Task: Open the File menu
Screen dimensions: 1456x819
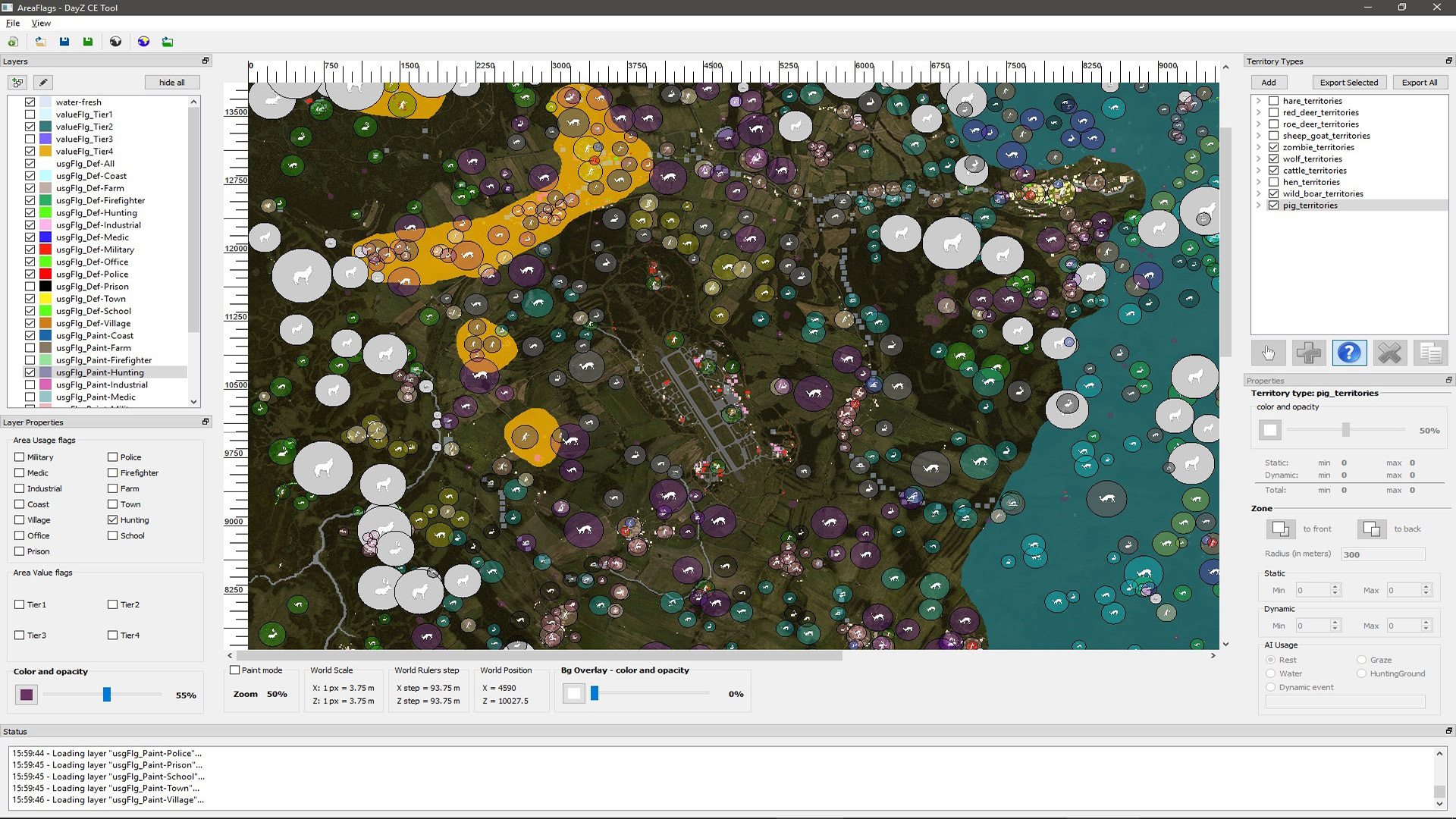Action: (12, 23)
